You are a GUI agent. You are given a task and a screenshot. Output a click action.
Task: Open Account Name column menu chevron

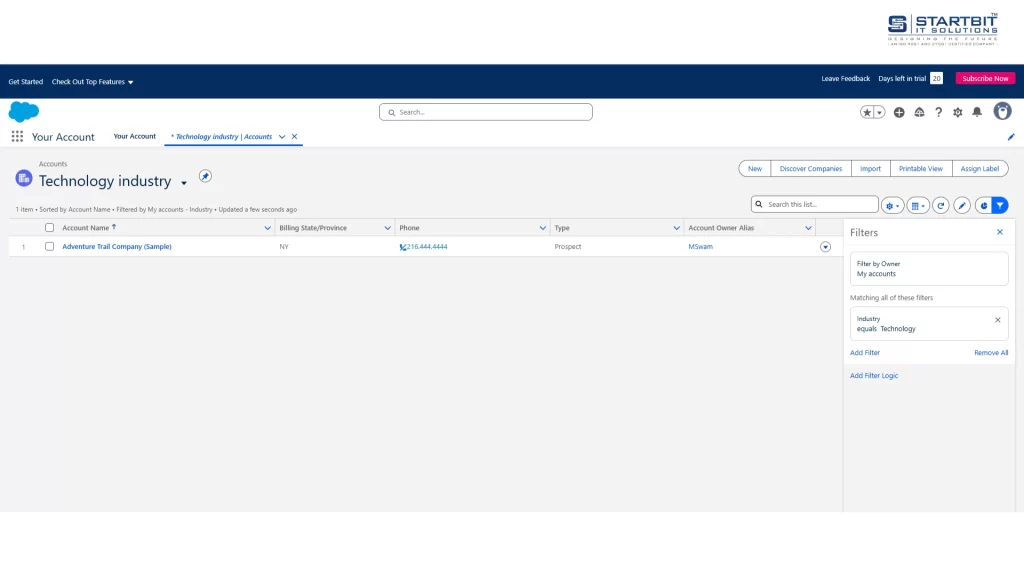[267, 228]
